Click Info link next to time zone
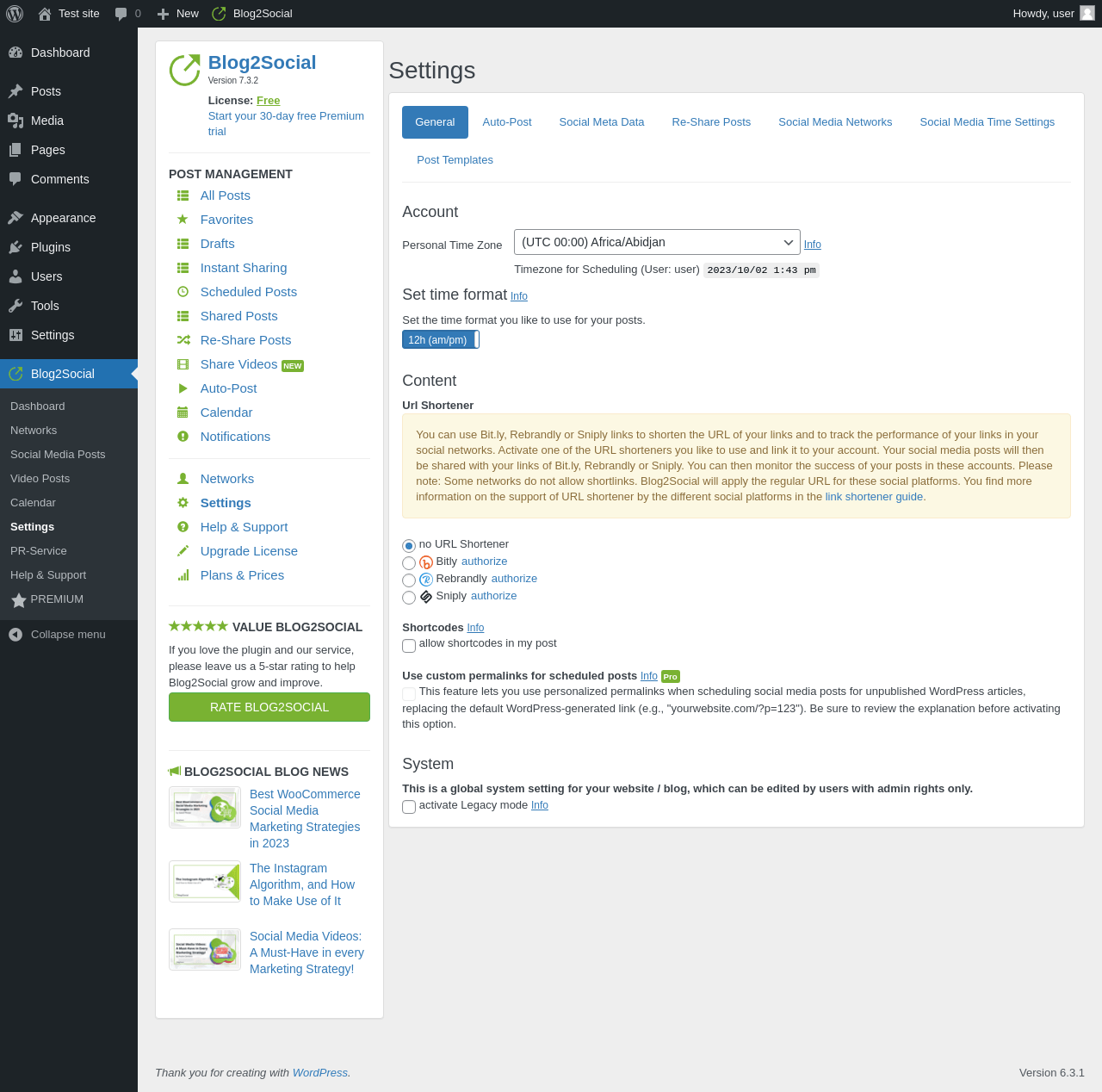Screen dimensions: 1102x1092 [x=813, y=245]
